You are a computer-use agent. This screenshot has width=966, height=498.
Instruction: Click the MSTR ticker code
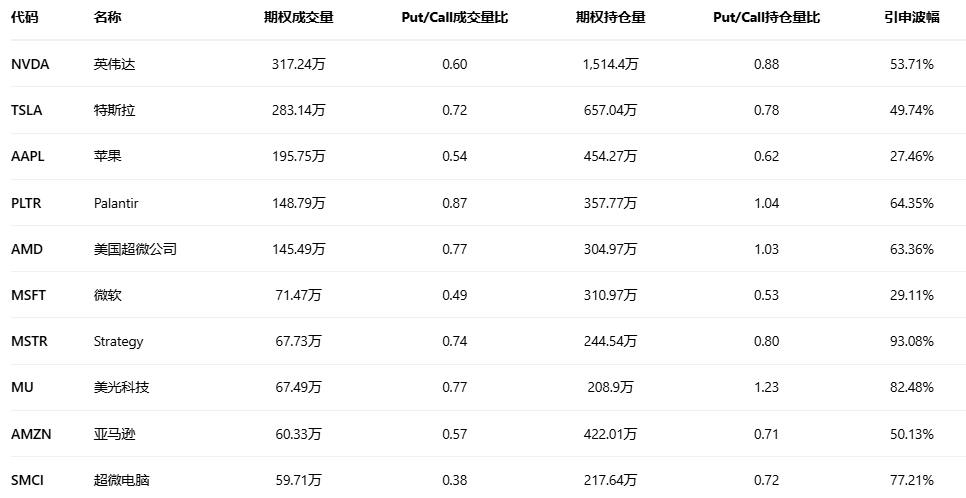[29, 341]
